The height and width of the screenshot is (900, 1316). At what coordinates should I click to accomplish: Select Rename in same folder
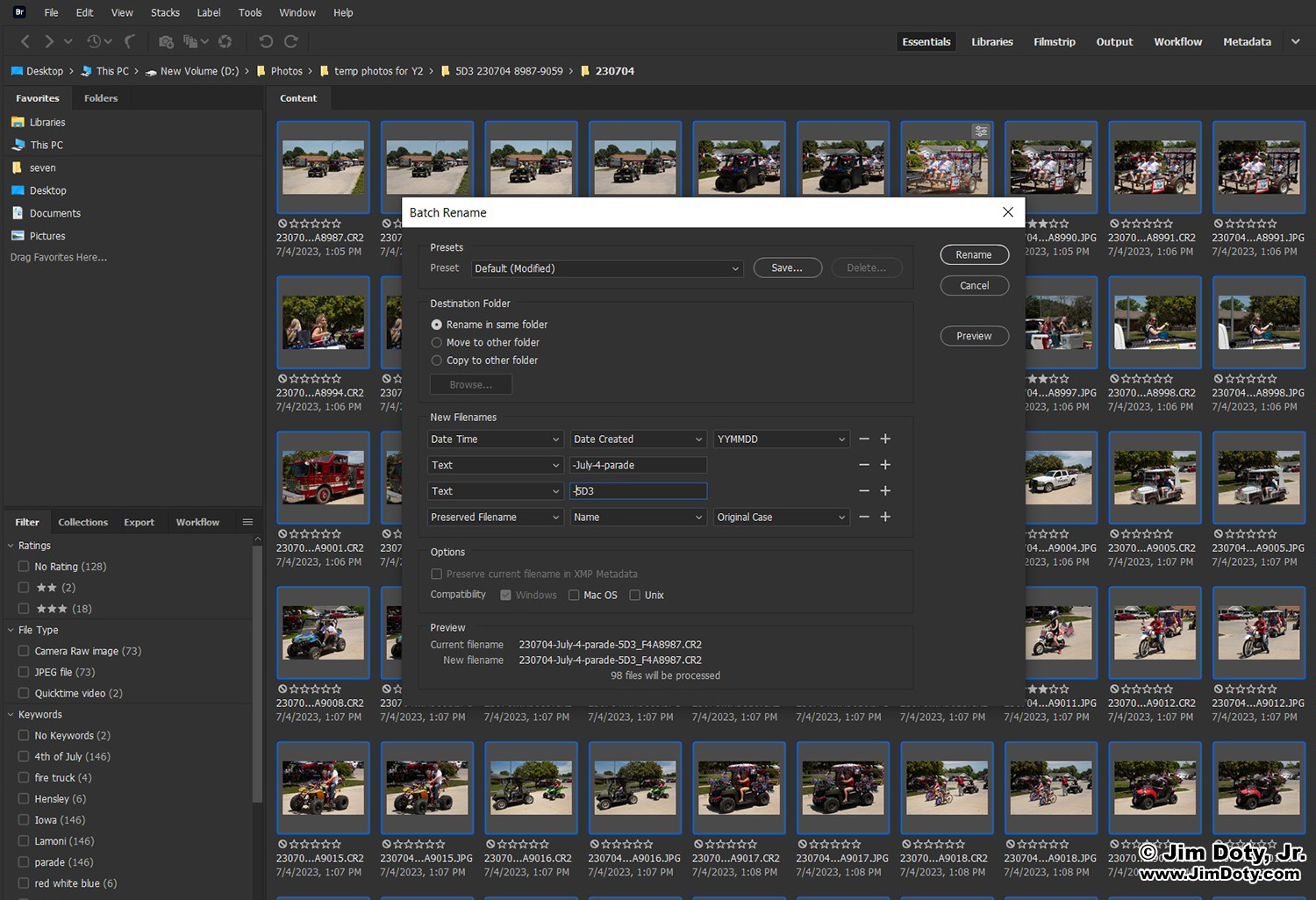[x=436, y=325]
